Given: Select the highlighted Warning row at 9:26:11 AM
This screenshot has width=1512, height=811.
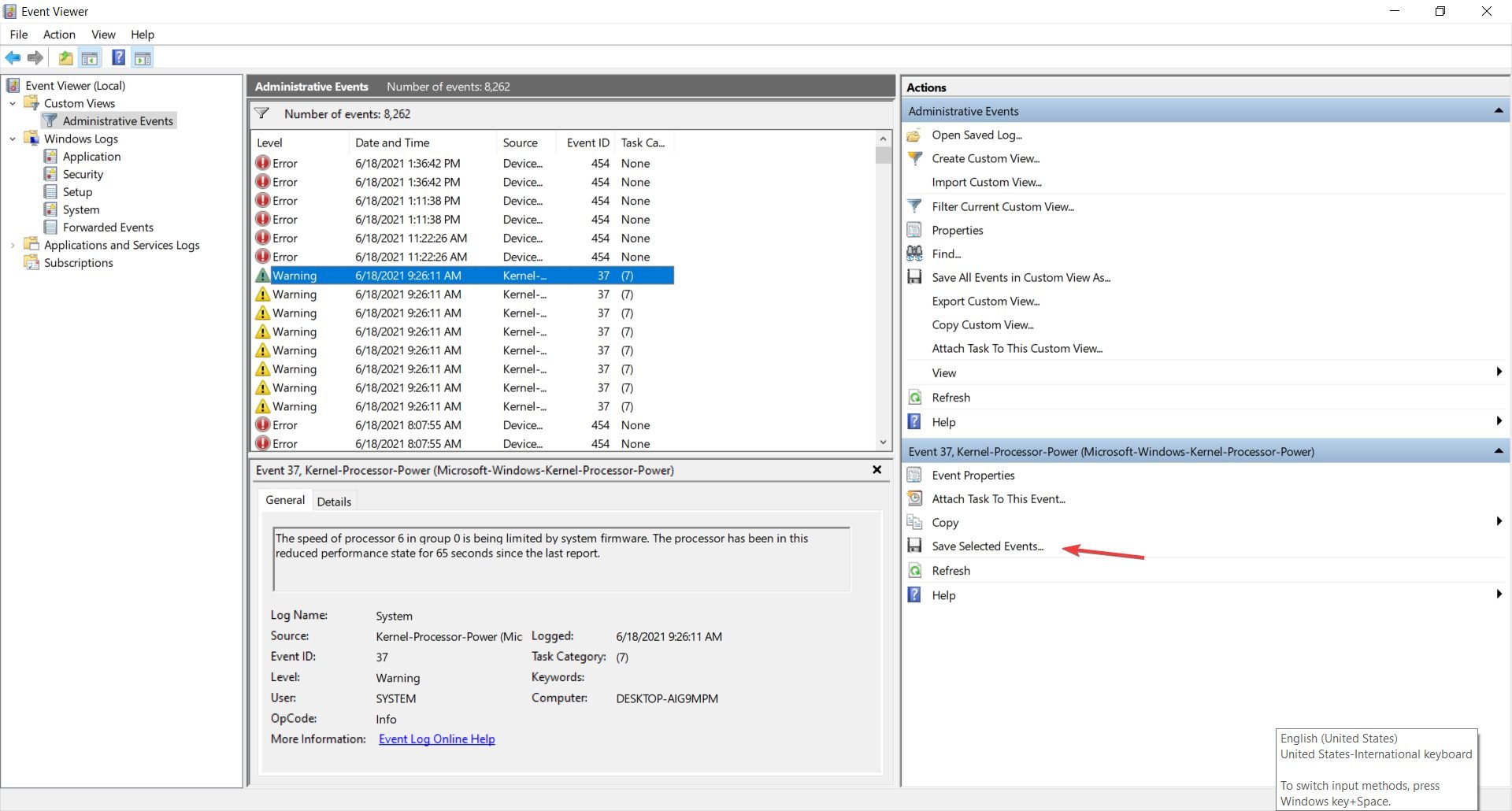Looking at the screenshot, I should [463, 276].
